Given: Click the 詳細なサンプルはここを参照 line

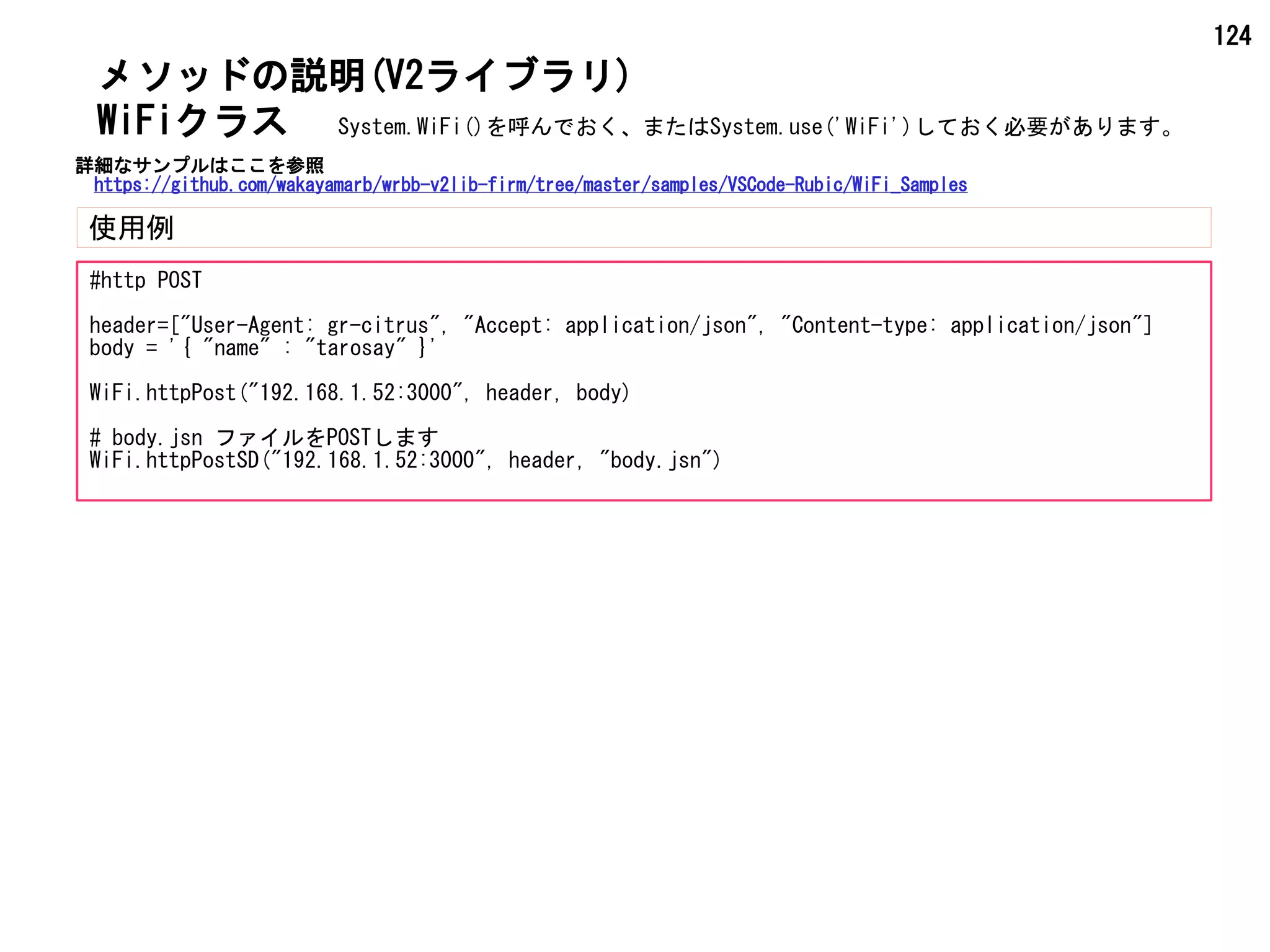Looking at the screenshot, I should pyautogui.click(x=200, y=165).
